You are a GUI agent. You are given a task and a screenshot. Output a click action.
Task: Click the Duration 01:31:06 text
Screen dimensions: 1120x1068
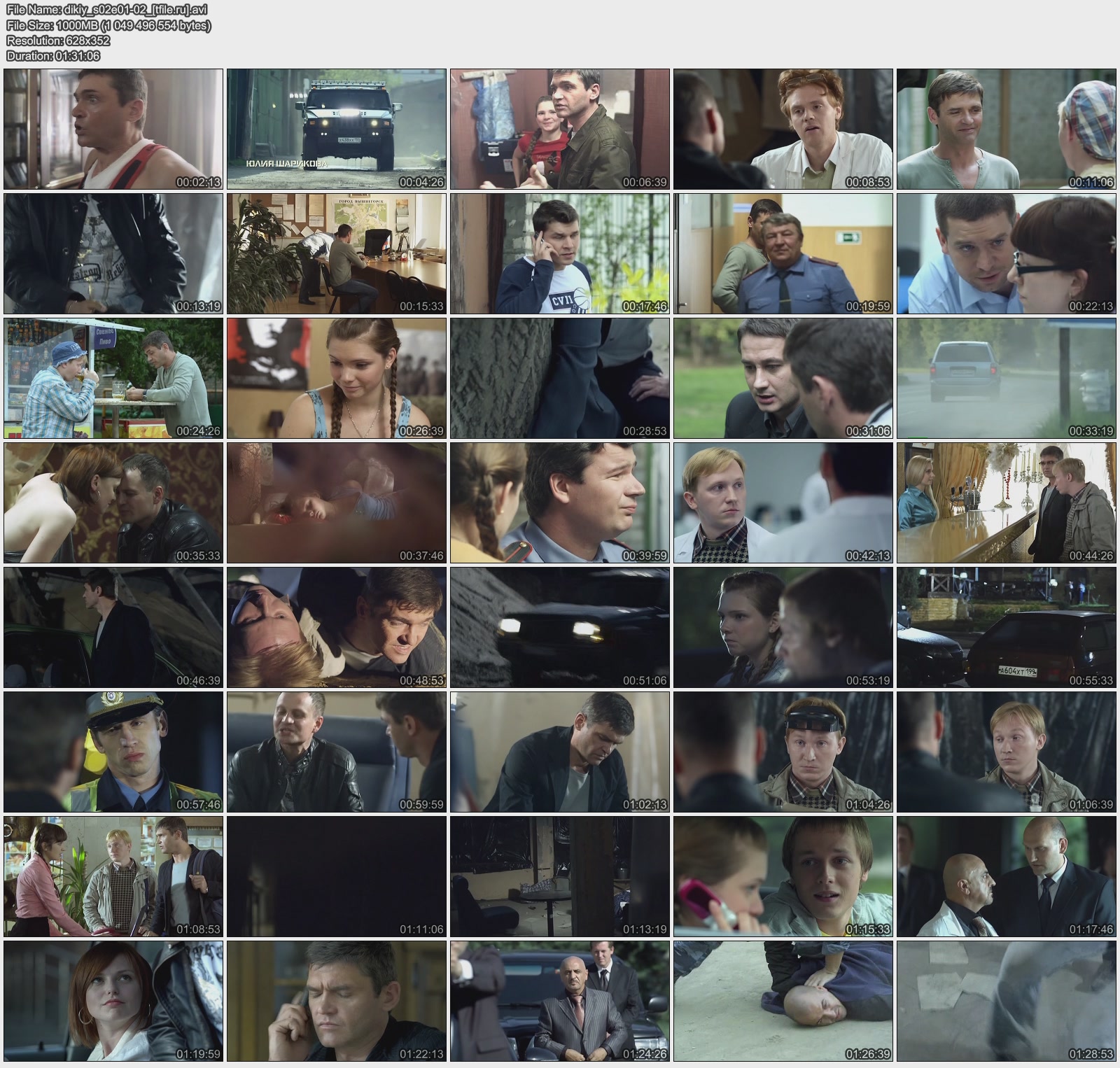[x=53, y=56]
